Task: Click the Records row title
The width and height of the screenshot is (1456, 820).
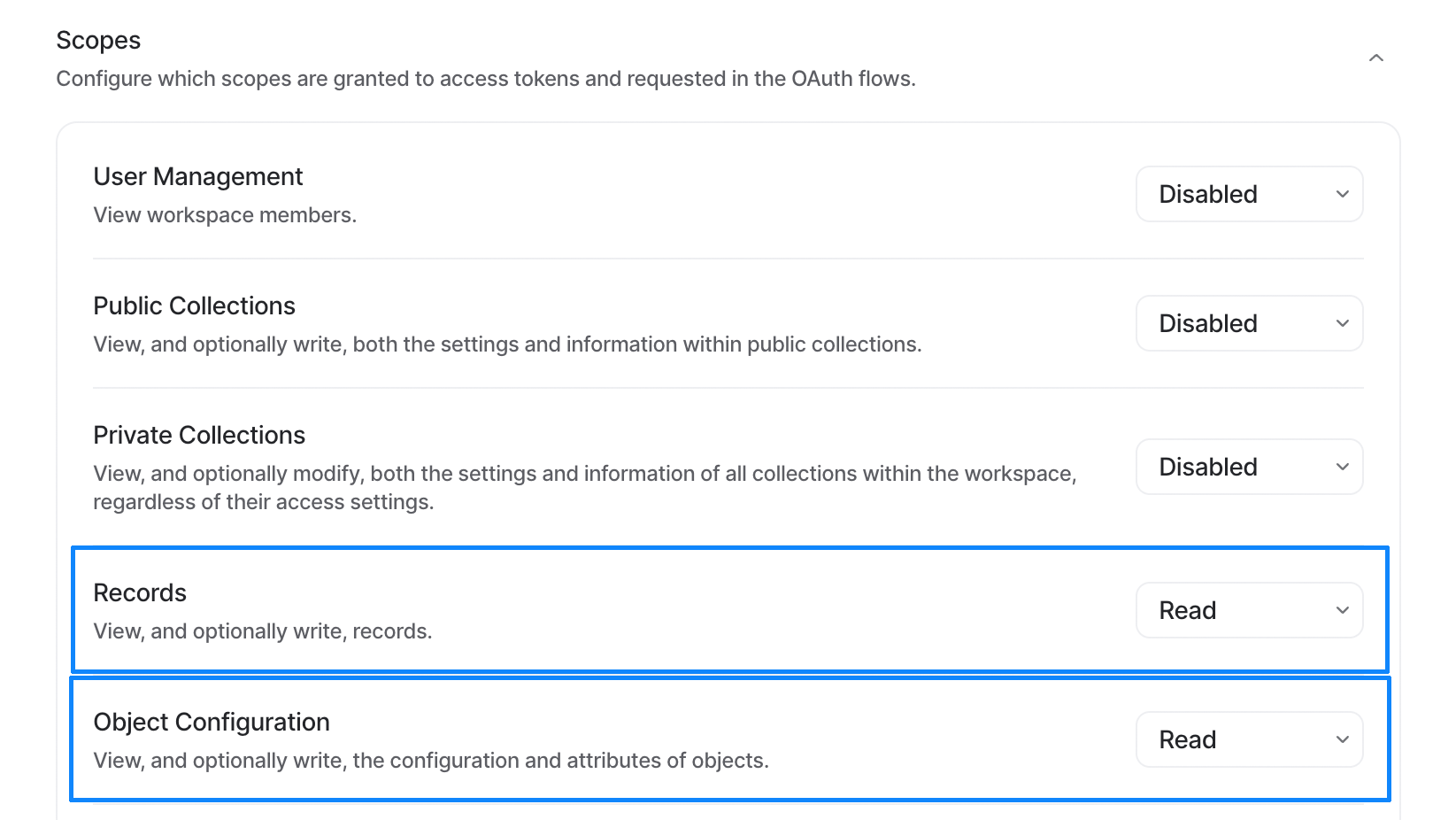Action: coord(140,593)
